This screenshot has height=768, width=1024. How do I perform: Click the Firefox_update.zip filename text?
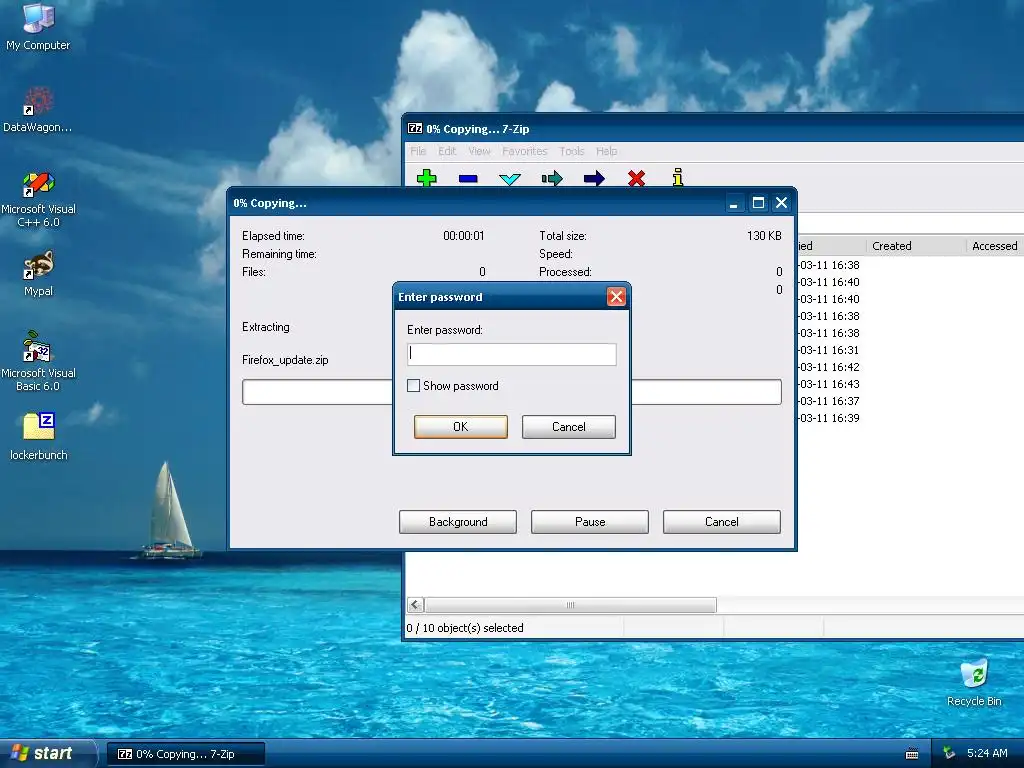(285, 360)
